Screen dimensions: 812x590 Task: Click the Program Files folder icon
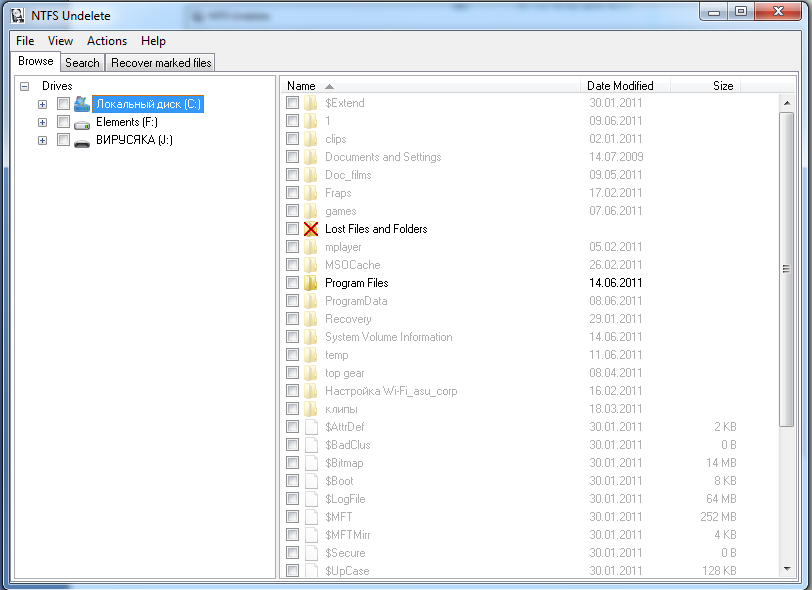click(311, 283)
